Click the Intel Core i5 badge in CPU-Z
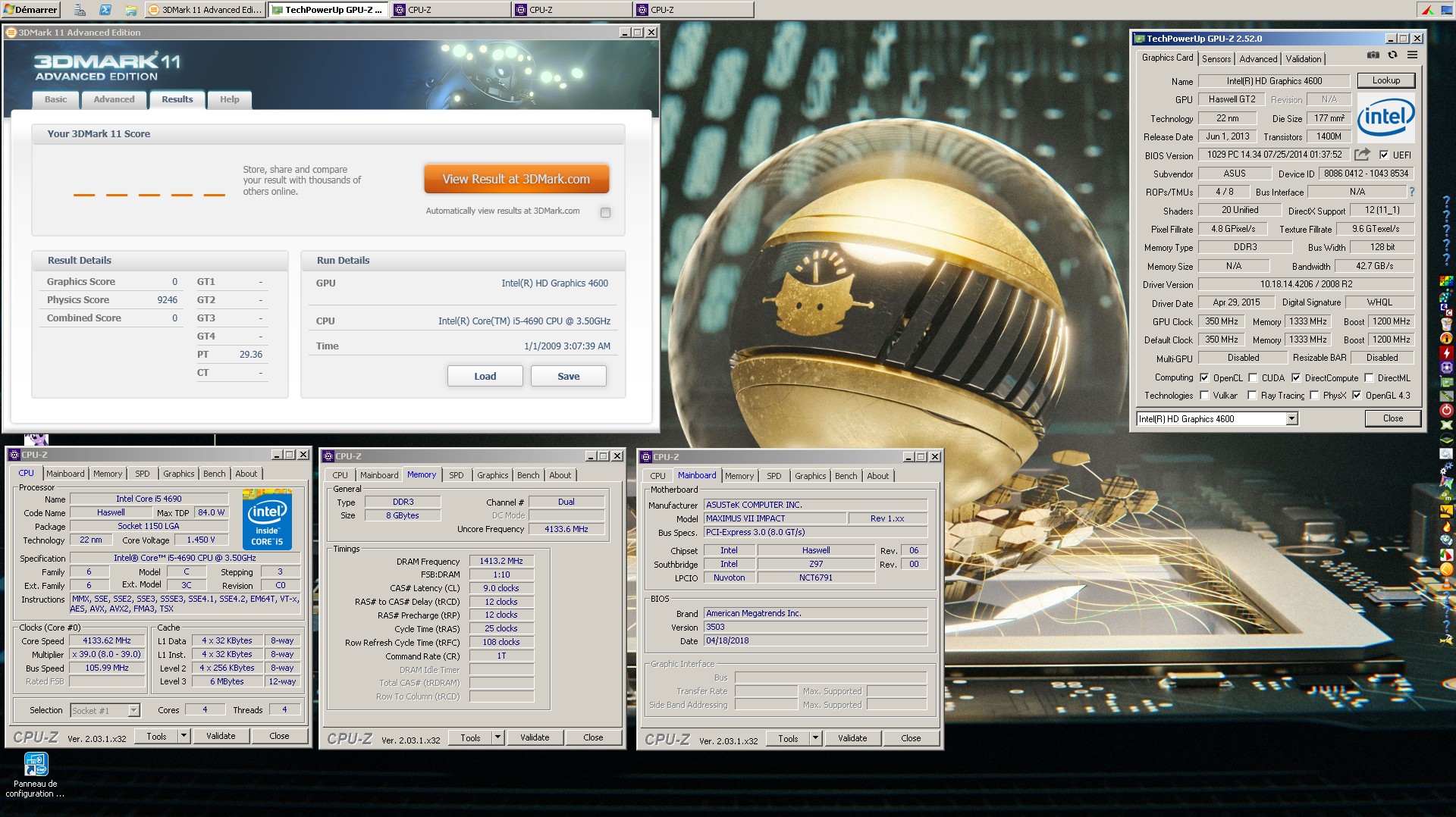 coord(267,520)
